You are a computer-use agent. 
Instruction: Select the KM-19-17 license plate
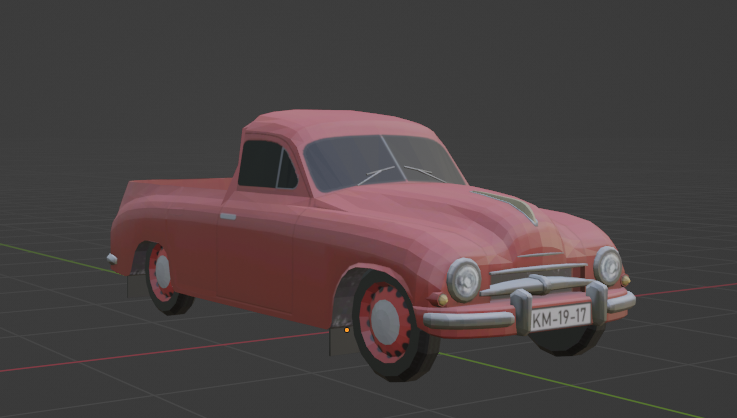point(561,317)
